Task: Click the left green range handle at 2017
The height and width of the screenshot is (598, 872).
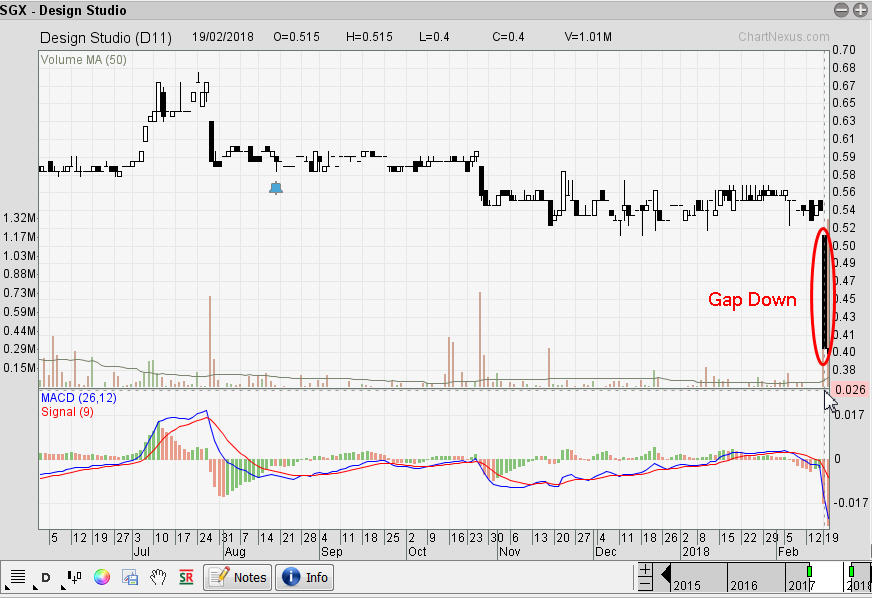Action: [810, 571]
